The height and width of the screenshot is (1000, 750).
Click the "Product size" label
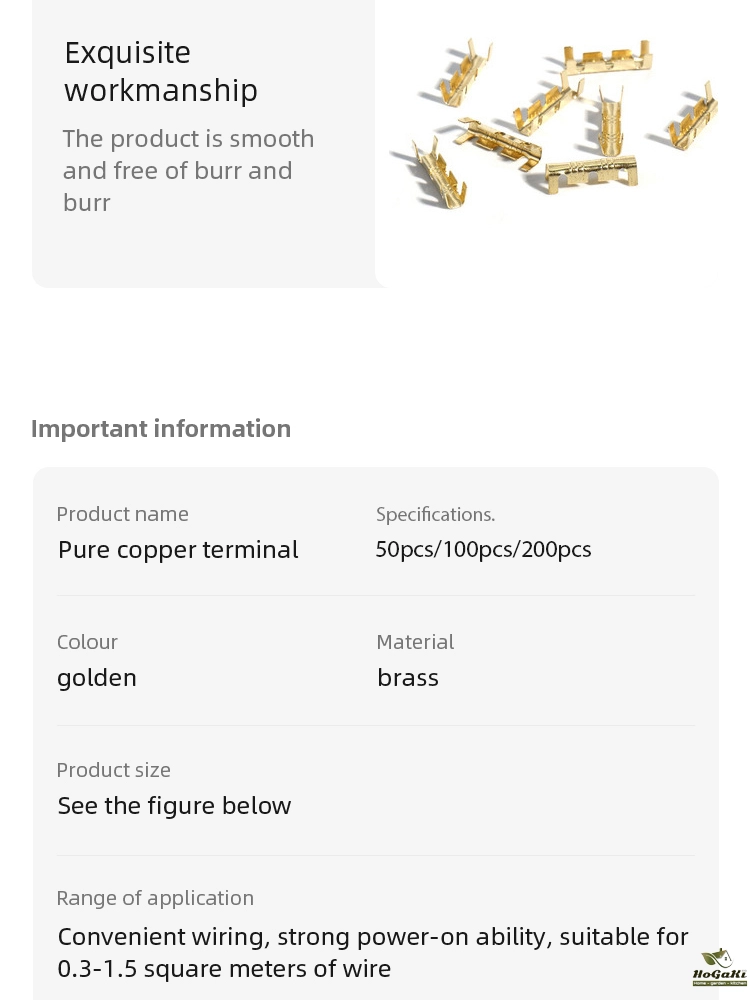click(x=113, y=770)
